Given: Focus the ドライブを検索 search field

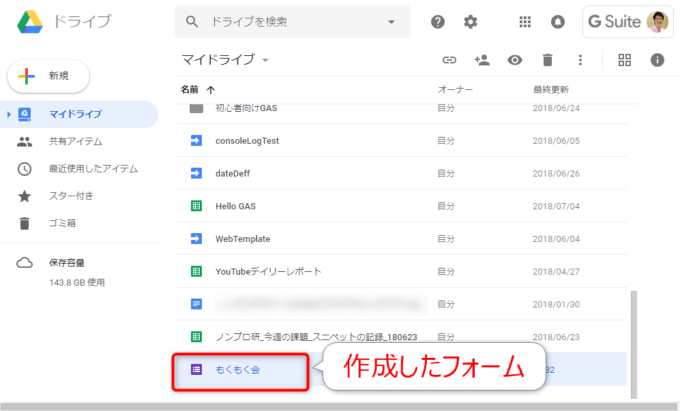Looking at the screenshot, I should click(292, 22).
